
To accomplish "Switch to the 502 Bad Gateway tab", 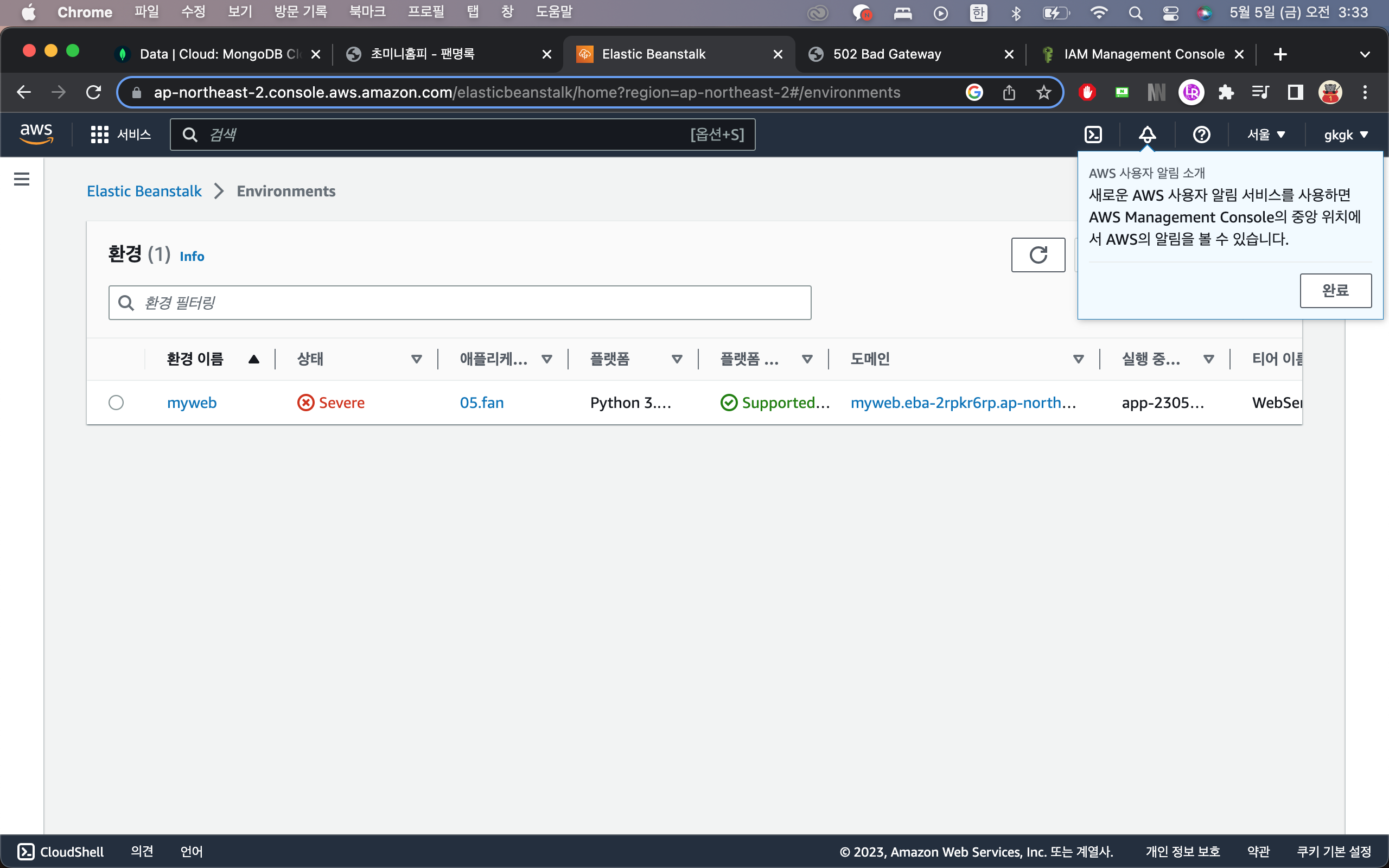I will click(910, 54).
